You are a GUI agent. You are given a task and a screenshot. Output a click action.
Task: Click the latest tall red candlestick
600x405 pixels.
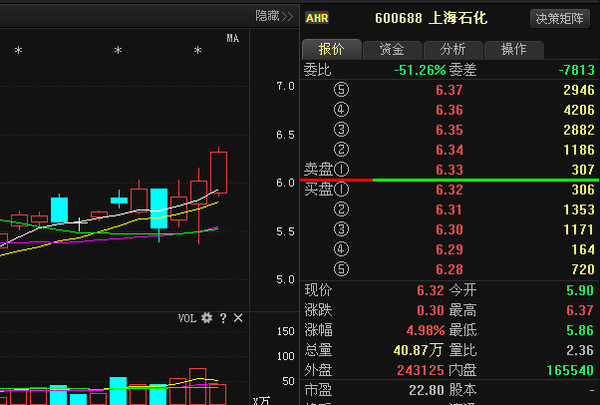[x=218, y=172]
